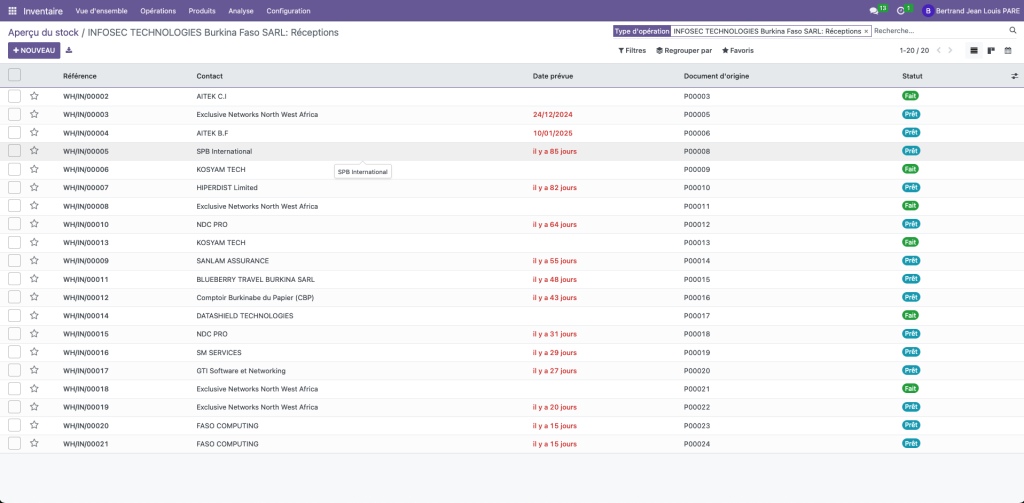Open the Produits menu

[202, 11]
